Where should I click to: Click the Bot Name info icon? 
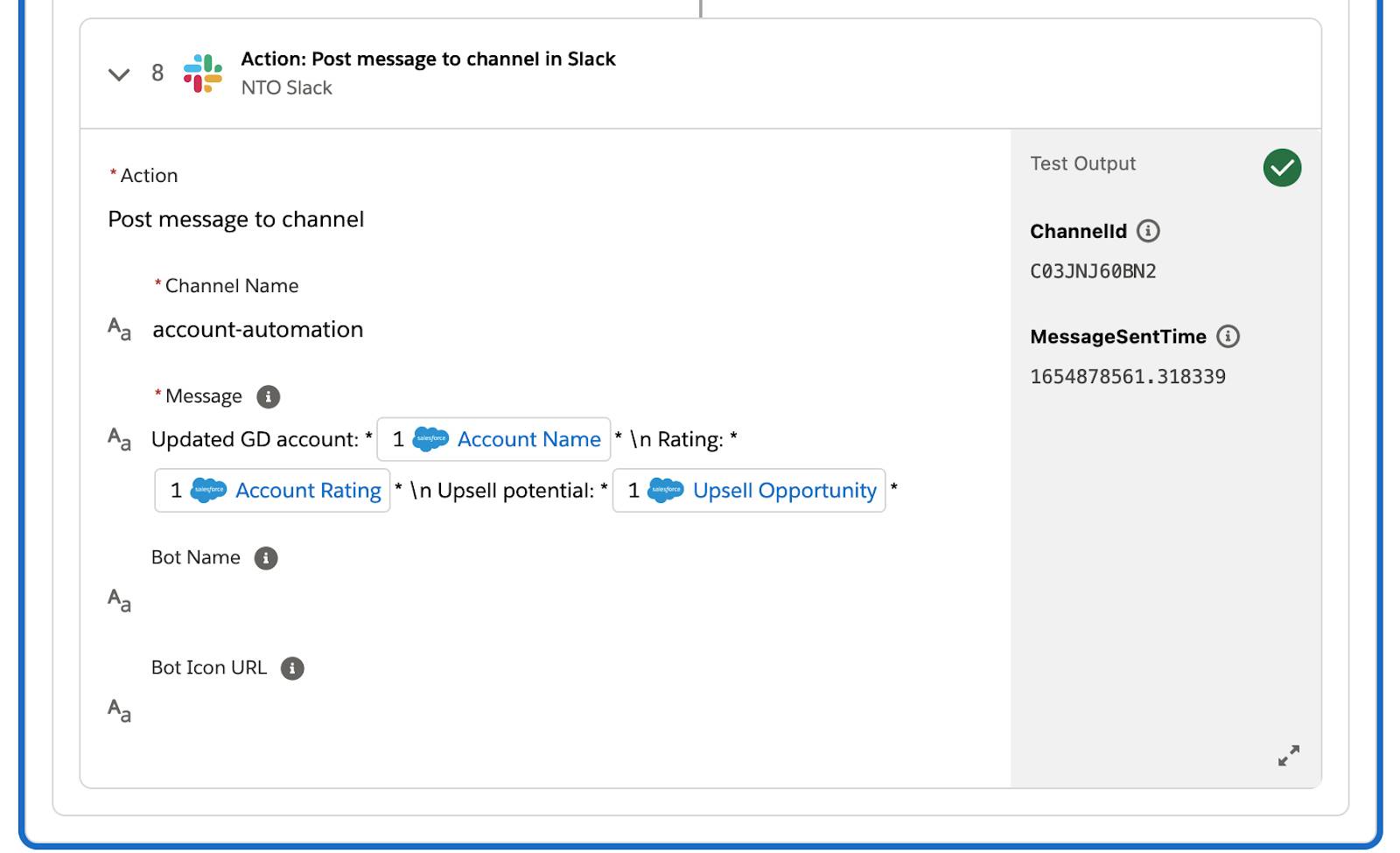tap(266, 558)
